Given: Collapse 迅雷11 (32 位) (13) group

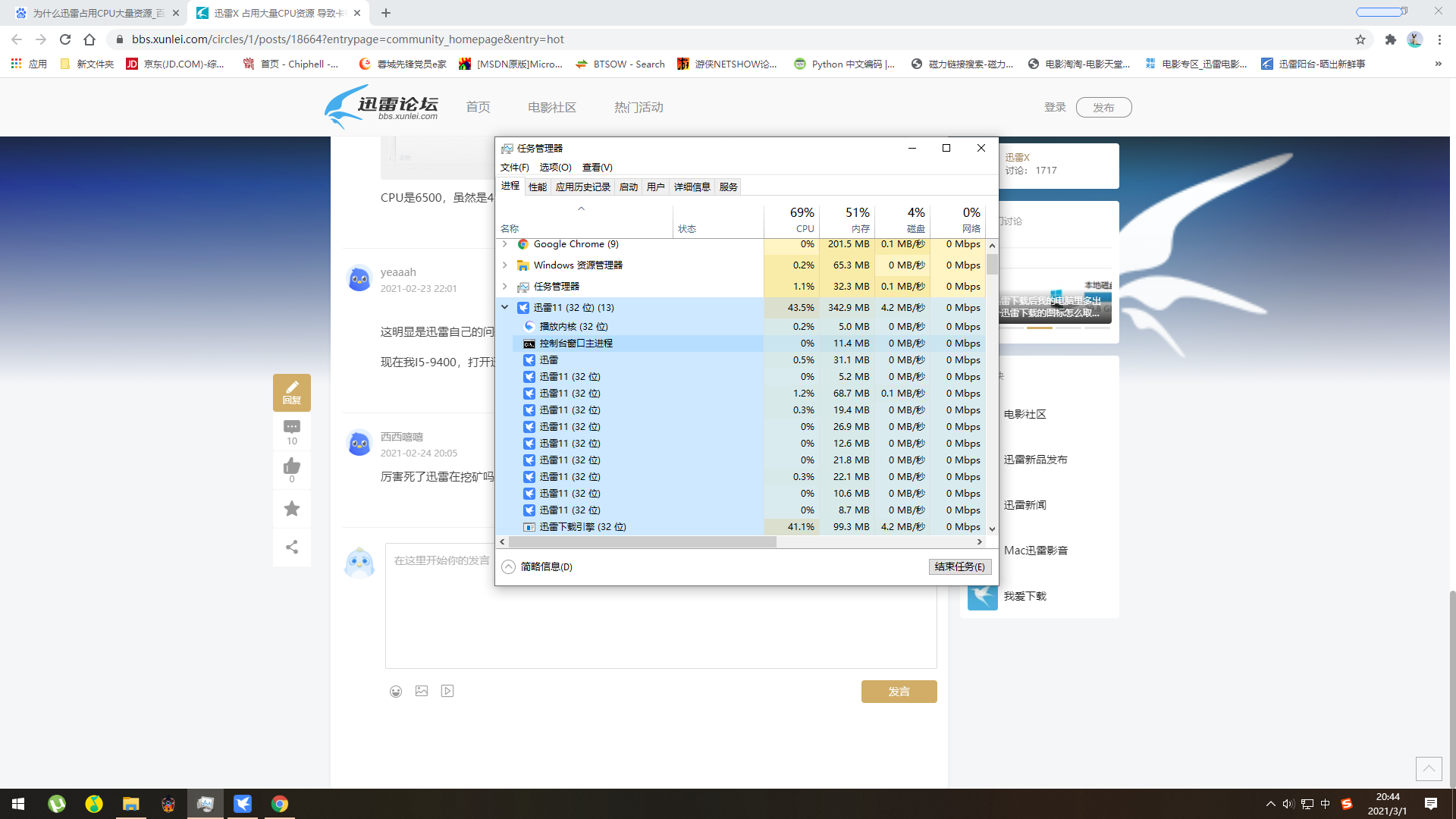Looking at the screenshot, I should (x=505, y=308).
